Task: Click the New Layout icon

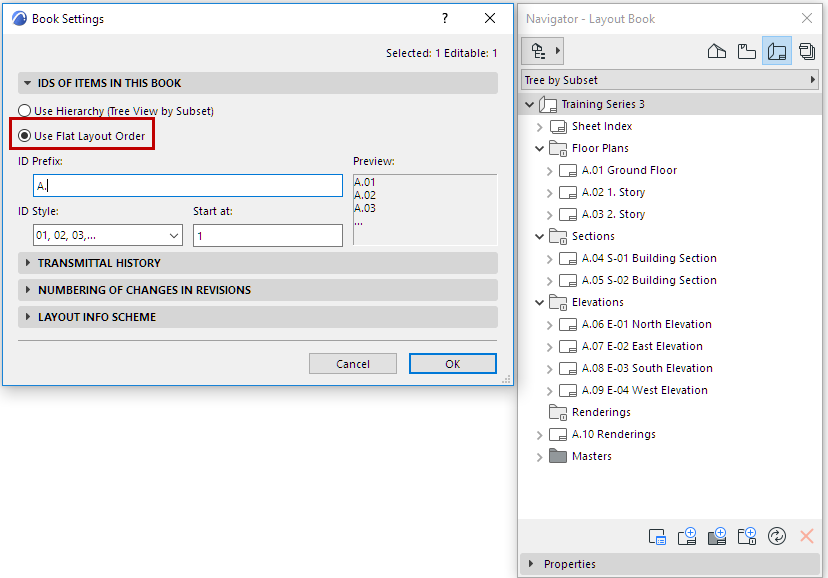Action: click(687, 537)
